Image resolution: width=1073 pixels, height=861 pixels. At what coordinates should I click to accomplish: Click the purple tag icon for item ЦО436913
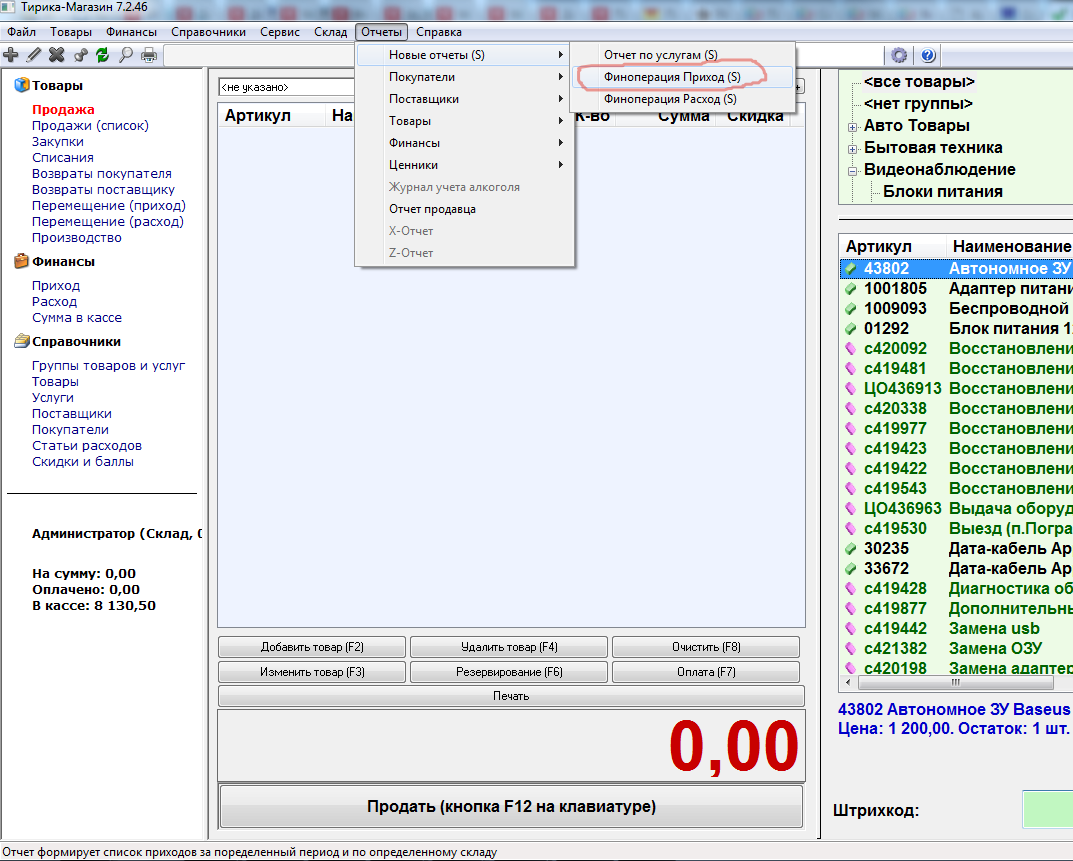851,389
